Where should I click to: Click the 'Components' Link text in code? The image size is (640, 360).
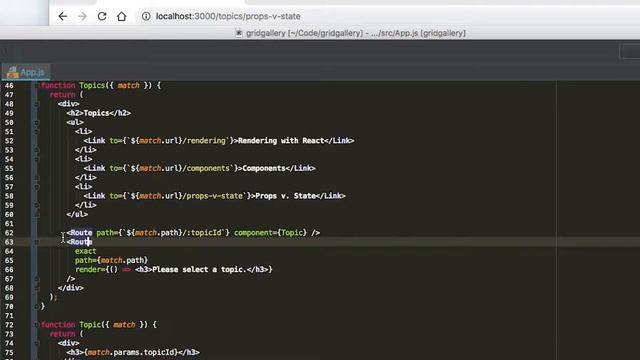264,168
